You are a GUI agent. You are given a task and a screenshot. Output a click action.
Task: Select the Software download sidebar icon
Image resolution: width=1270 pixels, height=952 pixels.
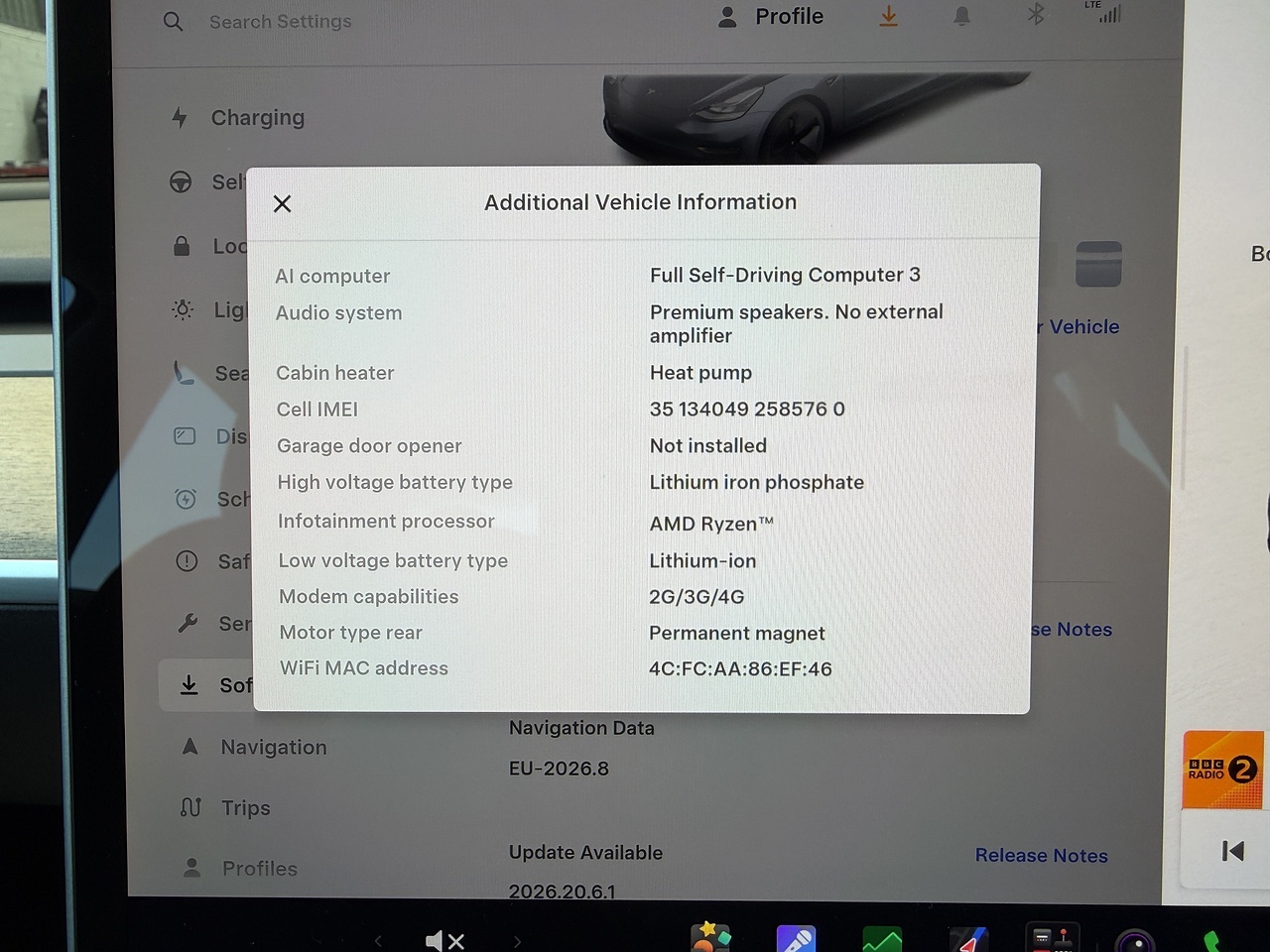click(189, 684)
